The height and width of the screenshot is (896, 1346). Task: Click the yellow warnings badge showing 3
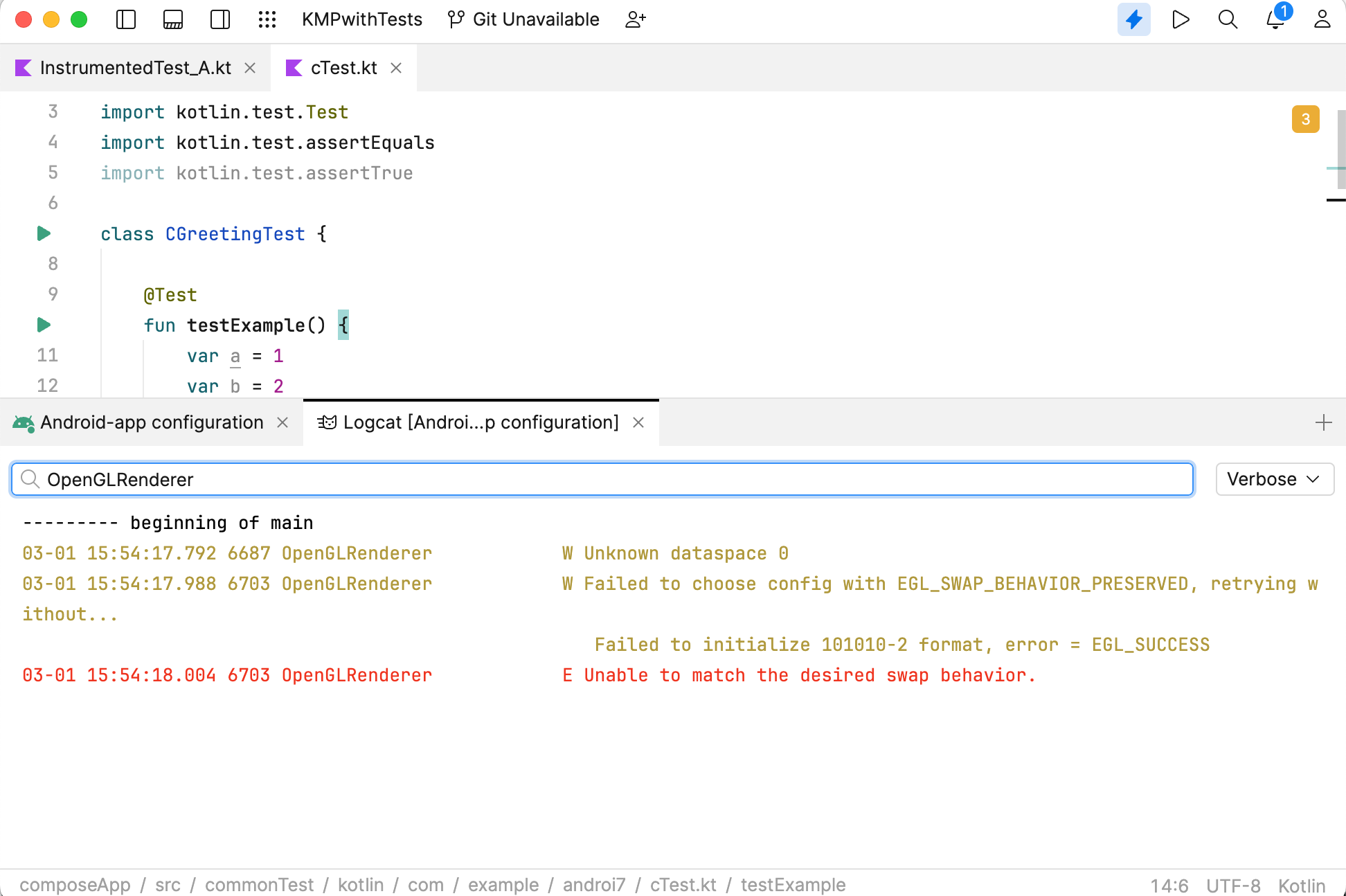point(1305,119)
